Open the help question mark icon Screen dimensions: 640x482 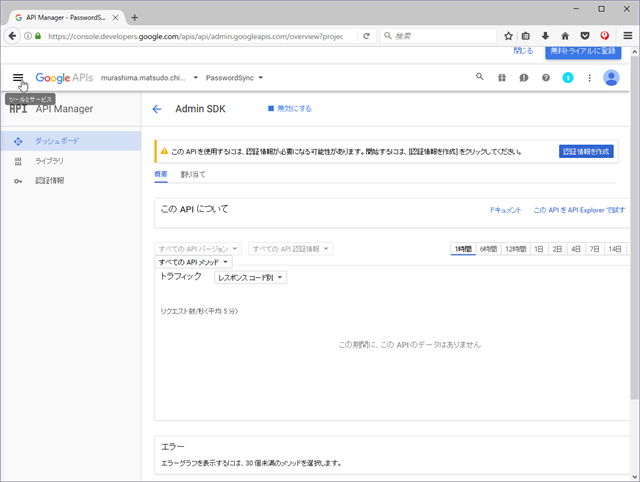pos(546,78)
